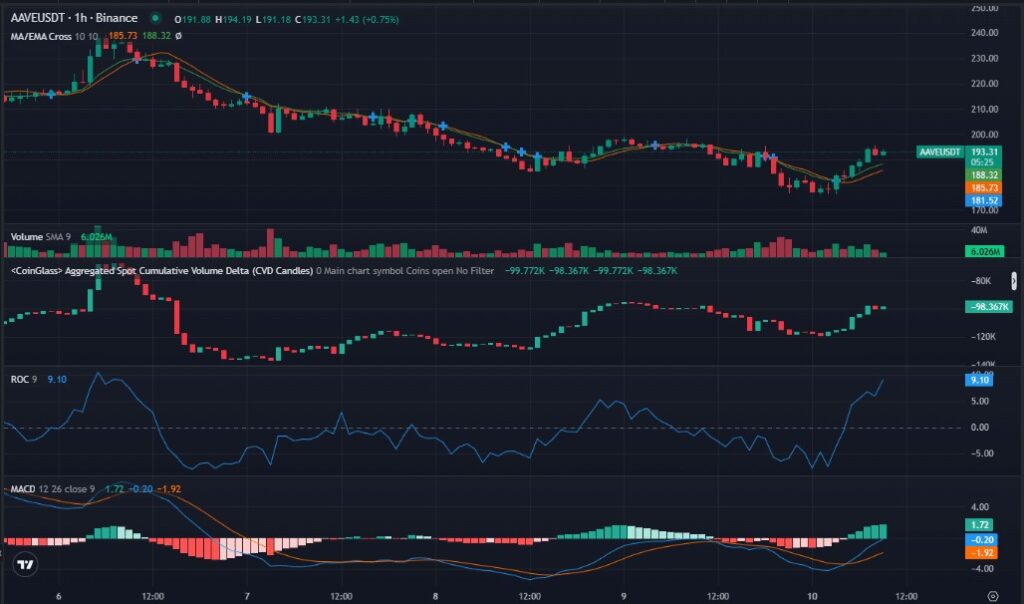
Task: Click the green market status dot
Action: click(154, 19)
